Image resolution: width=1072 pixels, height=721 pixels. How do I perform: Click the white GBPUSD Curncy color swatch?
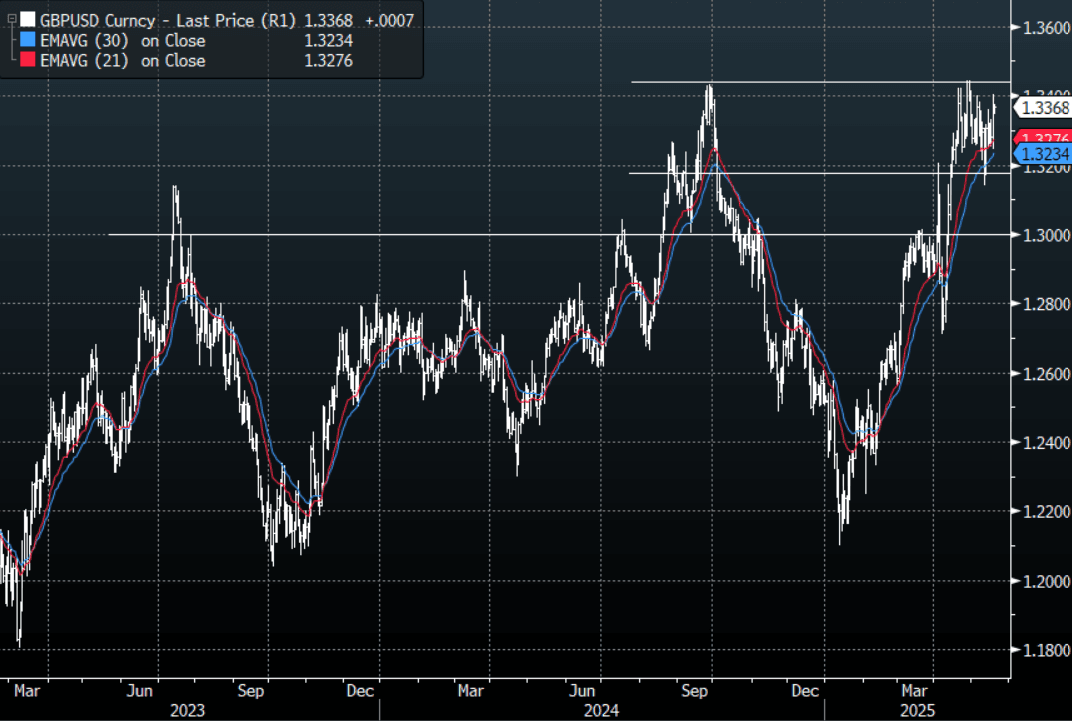pos(28,20)
